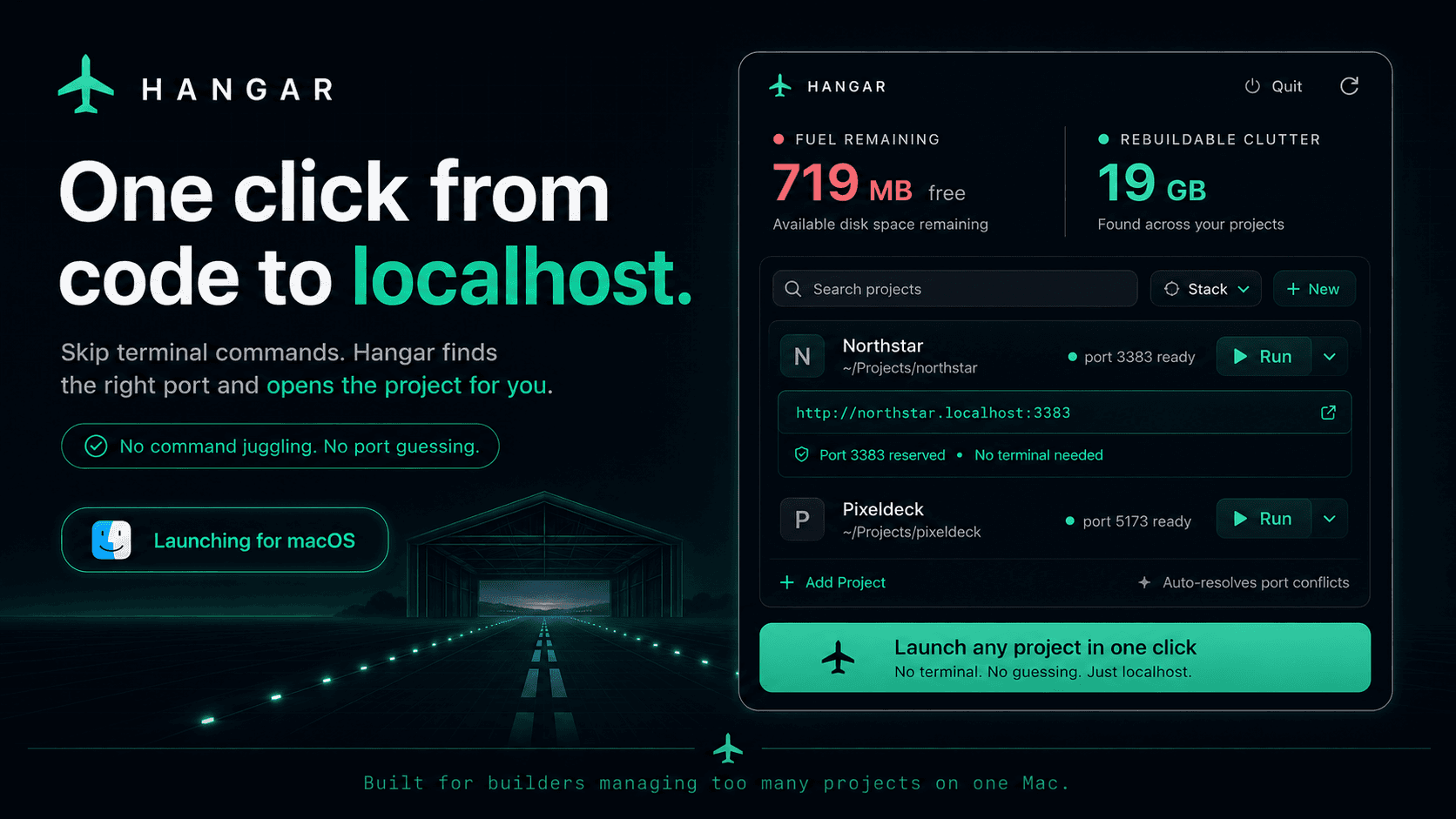Open the Stack filter dropdown

coord(1206,289)
